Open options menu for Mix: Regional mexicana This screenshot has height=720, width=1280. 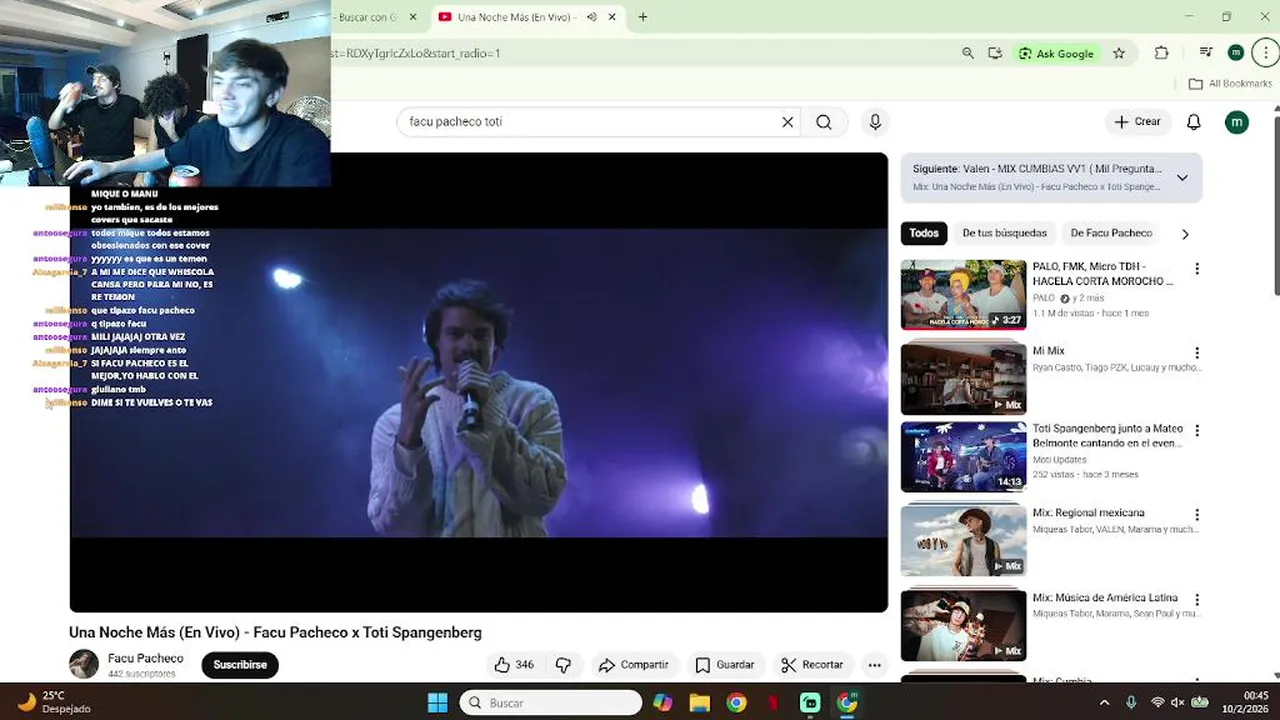1197,515
